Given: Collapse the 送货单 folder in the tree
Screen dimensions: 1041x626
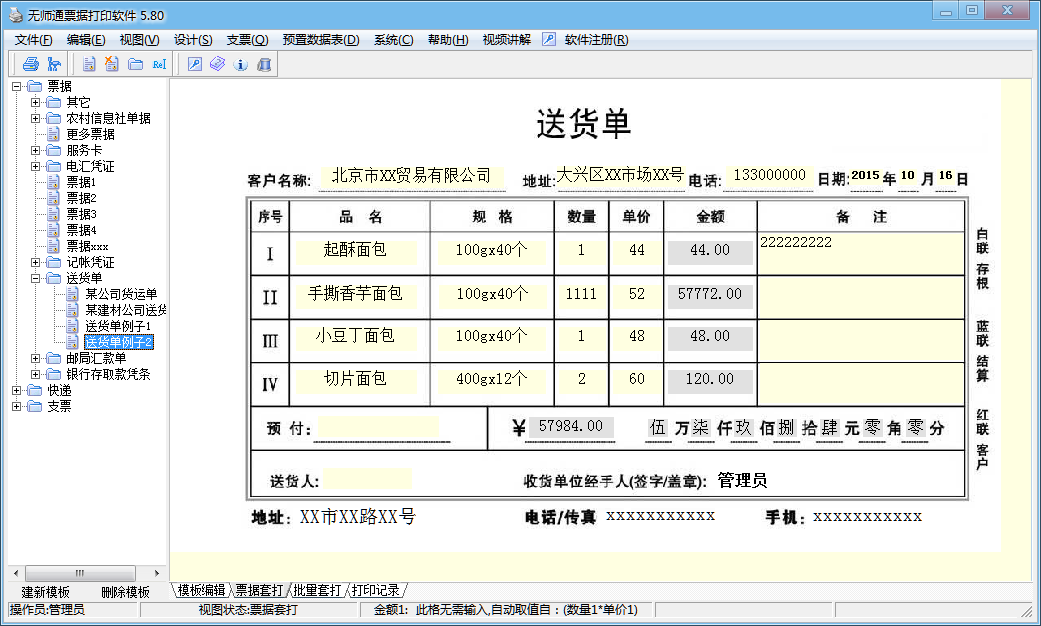Looking at the screenshot, I should 35,279.
